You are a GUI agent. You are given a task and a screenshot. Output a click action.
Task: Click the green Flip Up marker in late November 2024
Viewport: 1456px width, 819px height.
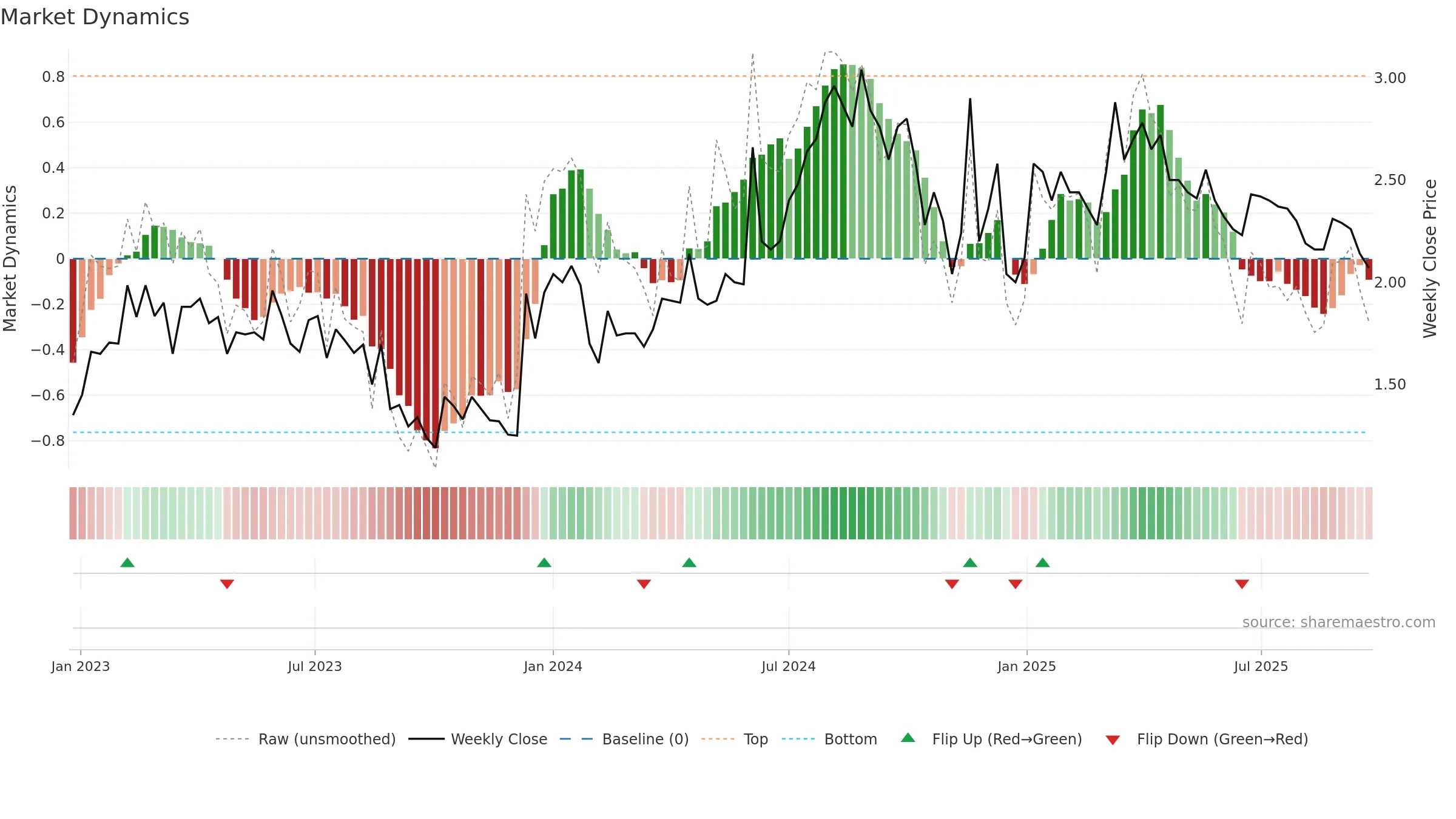pyautogui.click(x=970, y=563)
